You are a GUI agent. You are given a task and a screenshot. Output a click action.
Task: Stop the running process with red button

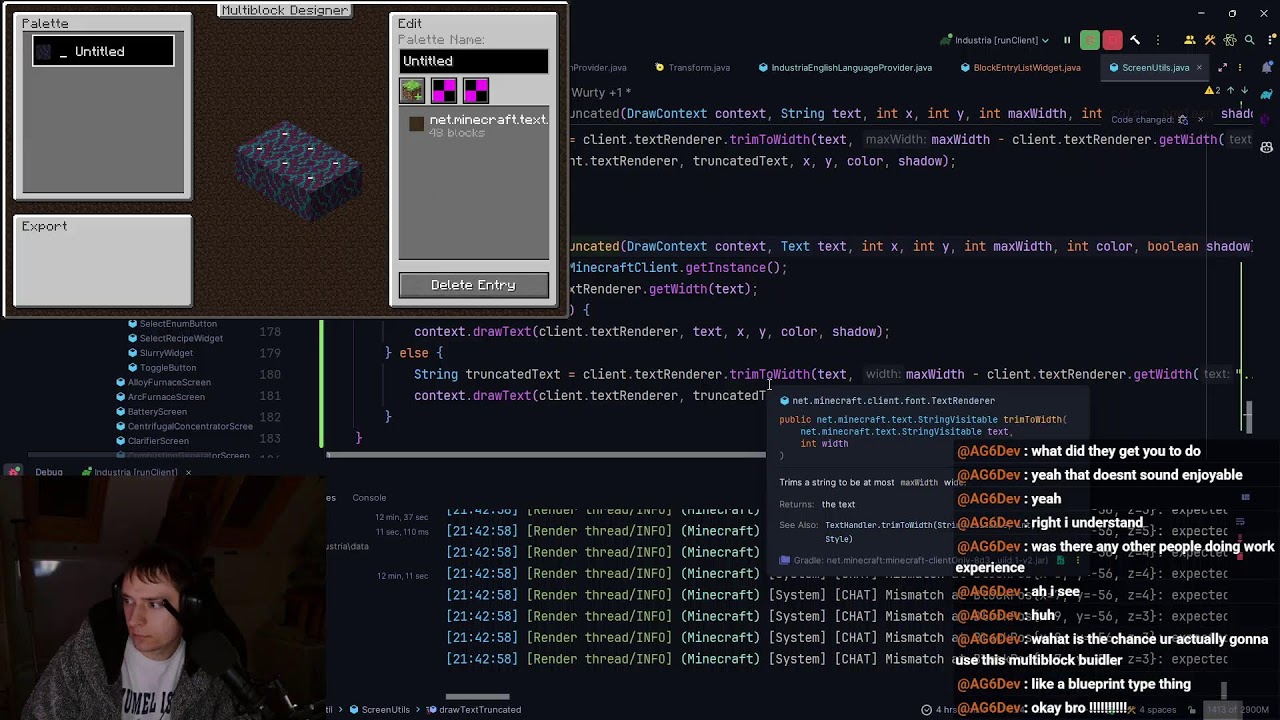coord(1112,40)
